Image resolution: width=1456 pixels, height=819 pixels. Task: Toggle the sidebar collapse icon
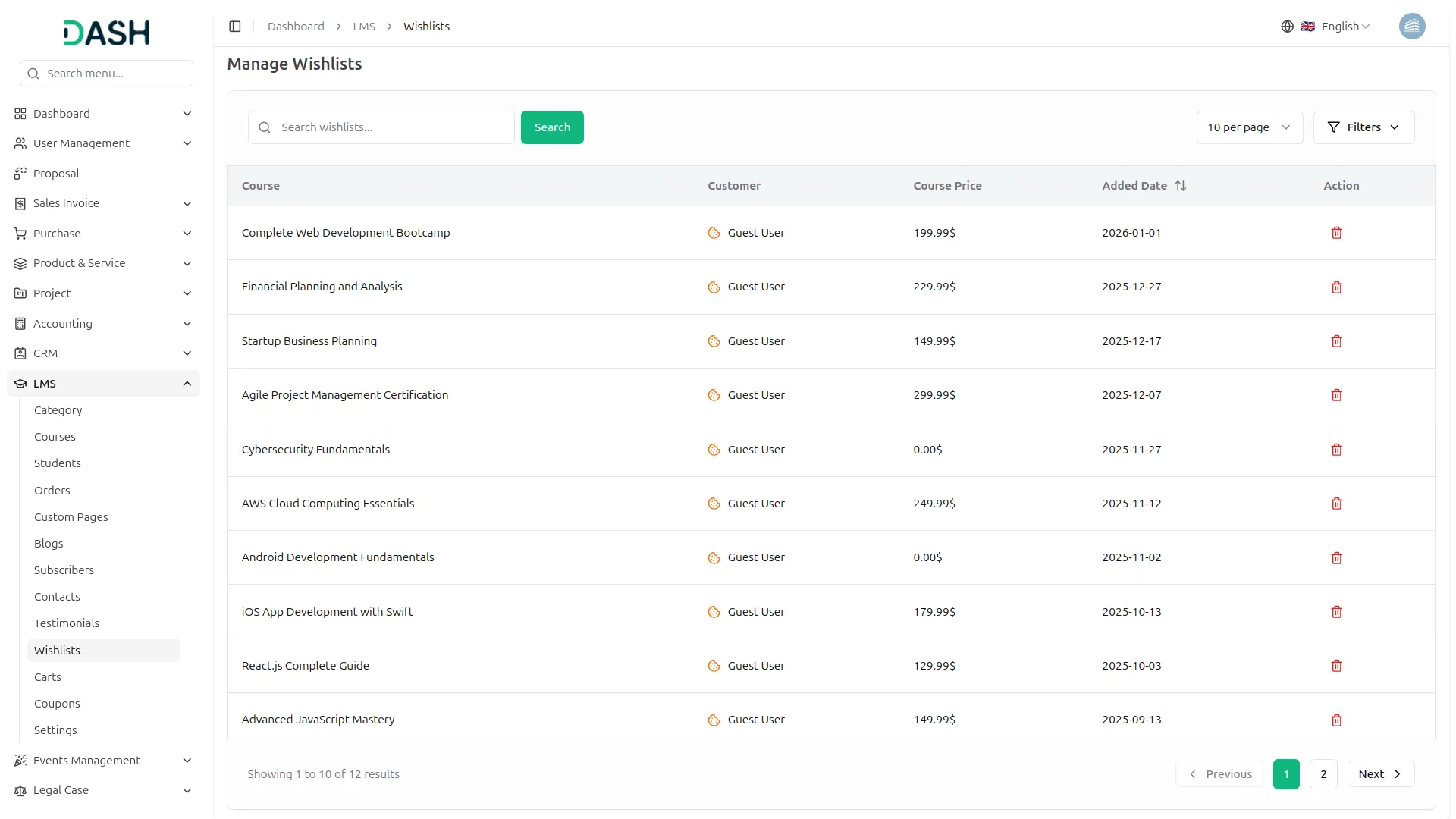(x=235, y=27)
